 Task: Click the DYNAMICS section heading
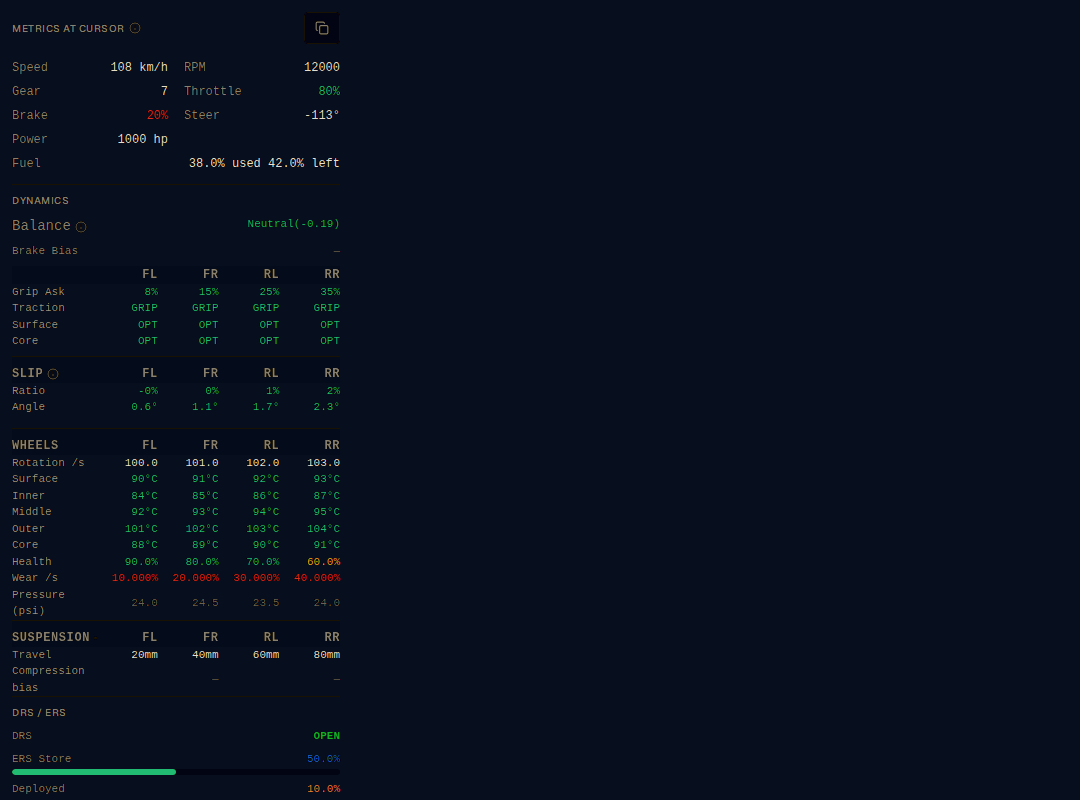click(40, 201)
